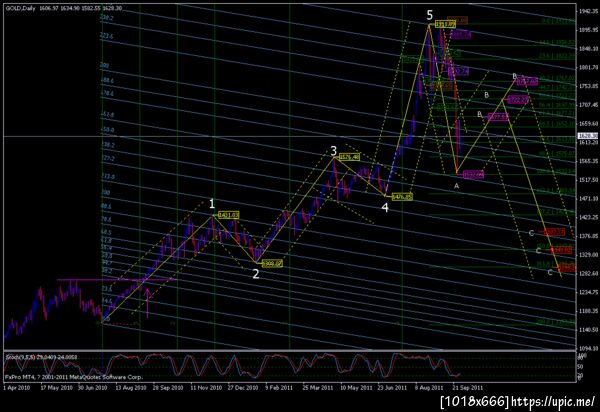Click the yellow price tag beside wave 3
Screen dimensions: 600x412
(349, 157)
